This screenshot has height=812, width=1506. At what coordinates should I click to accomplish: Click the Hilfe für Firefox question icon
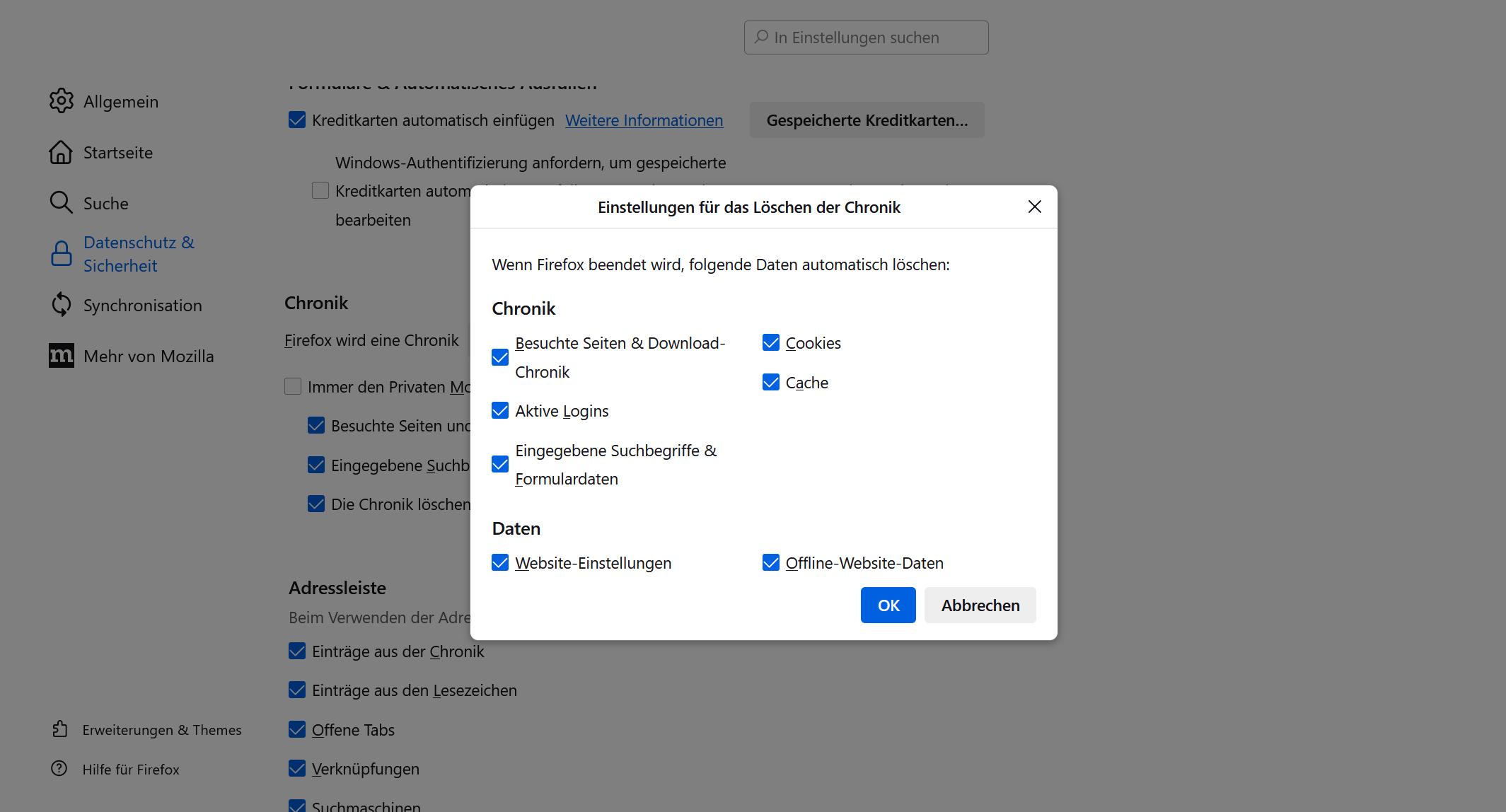59,769
